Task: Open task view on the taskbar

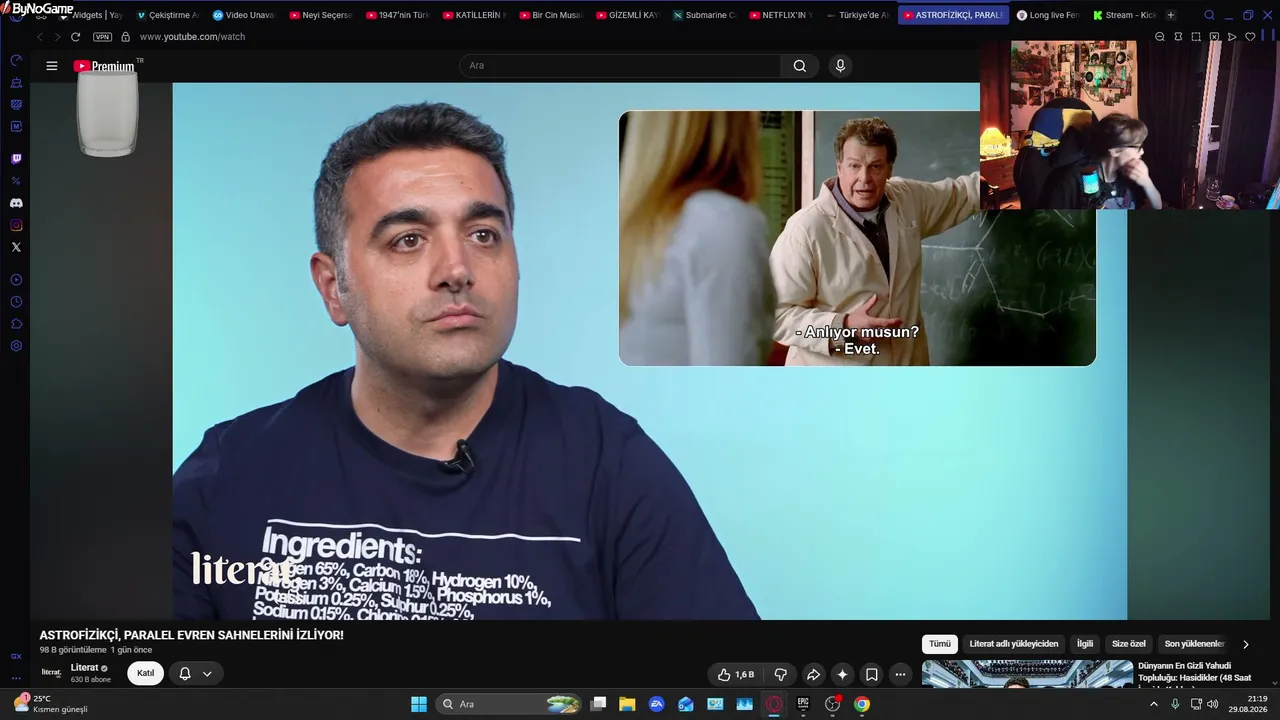Action: [598, 704]
